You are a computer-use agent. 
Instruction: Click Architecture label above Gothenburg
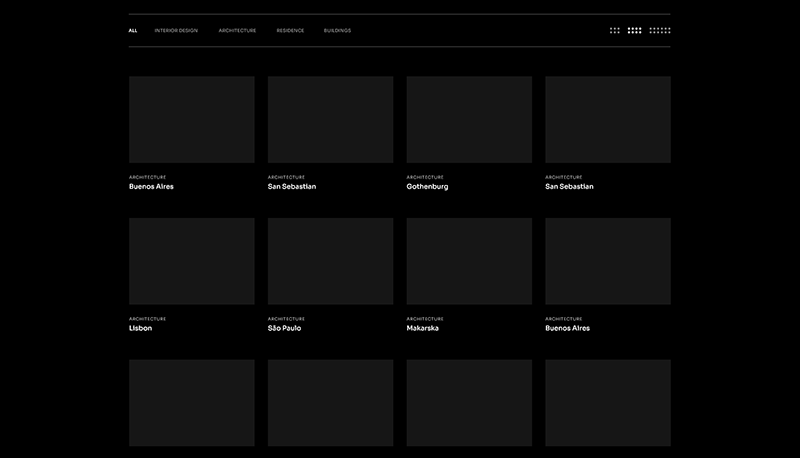pyautogui.click(x=425, y=177)
